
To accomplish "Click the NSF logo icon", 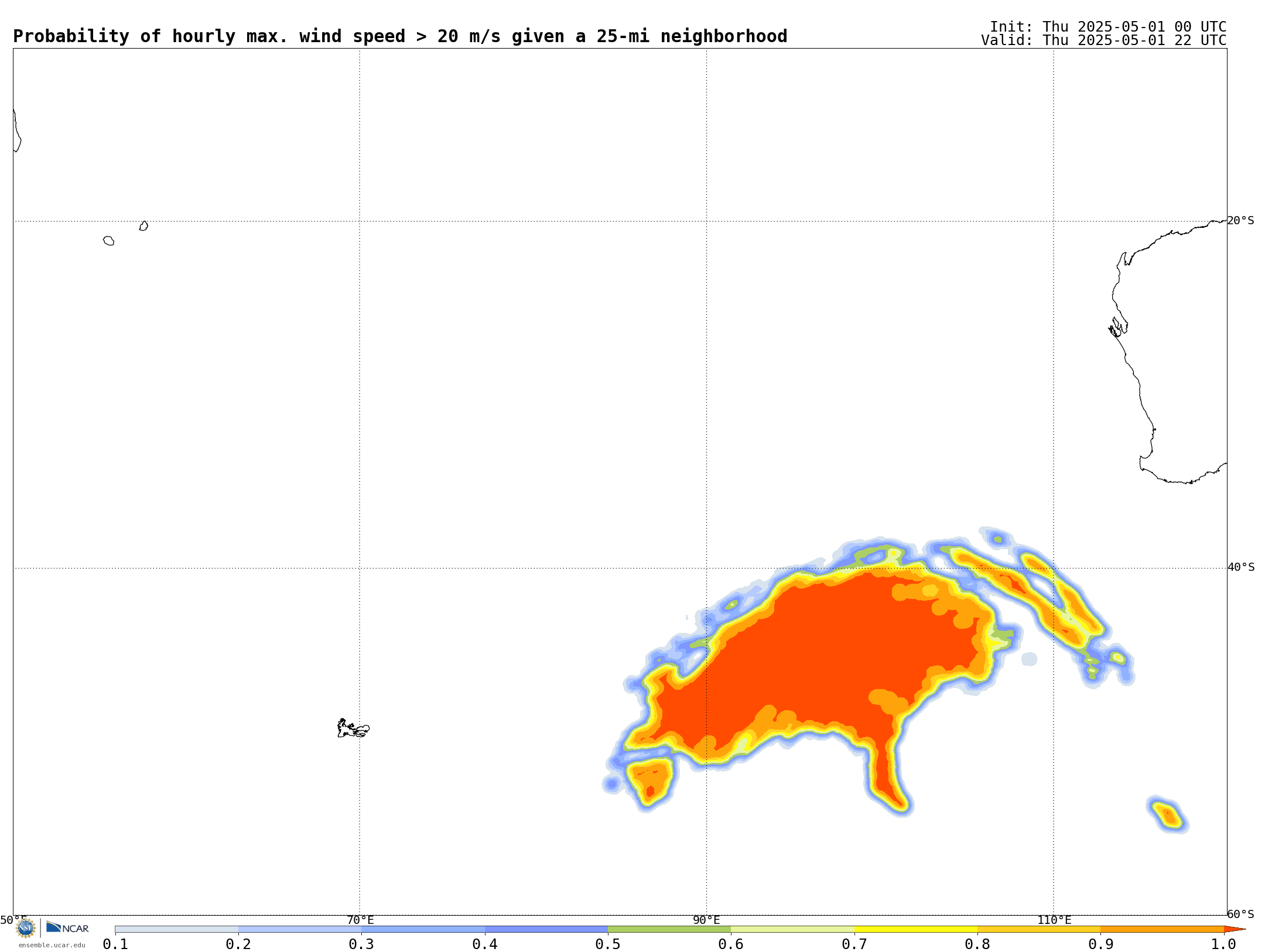I will 26,928.
